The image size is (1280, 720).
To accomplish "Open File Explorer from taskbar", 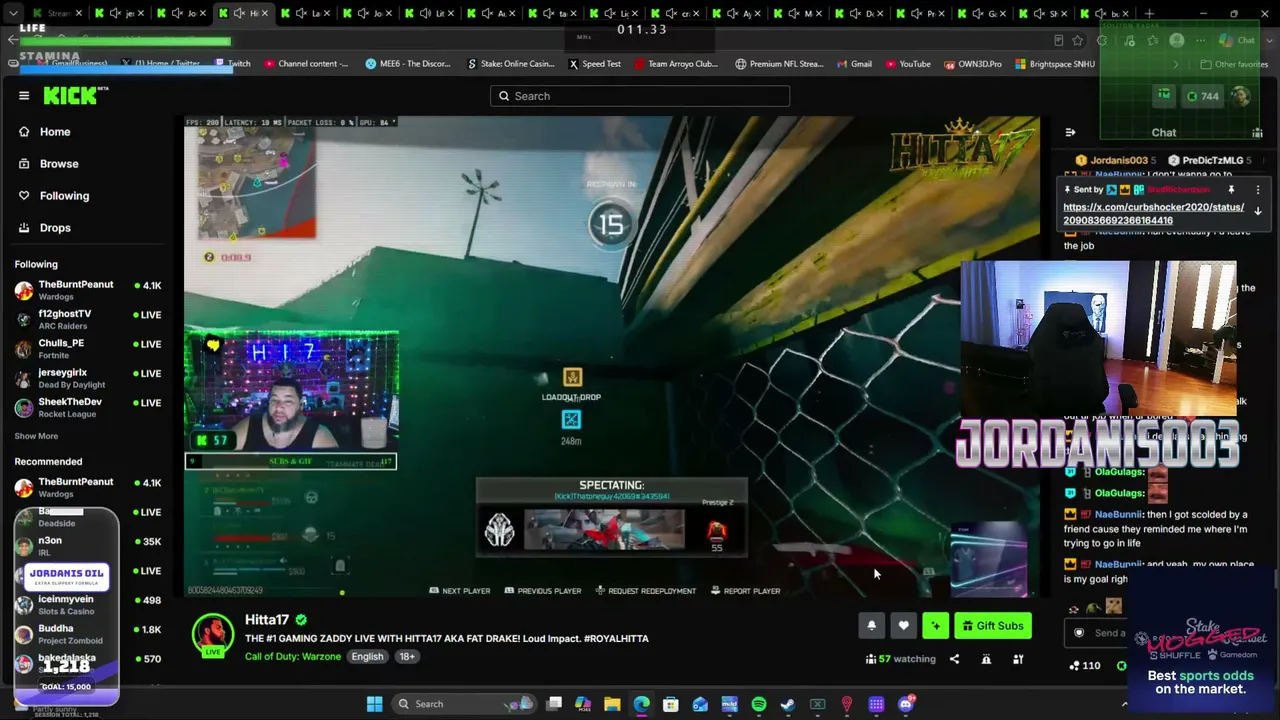I will [612, 704].
